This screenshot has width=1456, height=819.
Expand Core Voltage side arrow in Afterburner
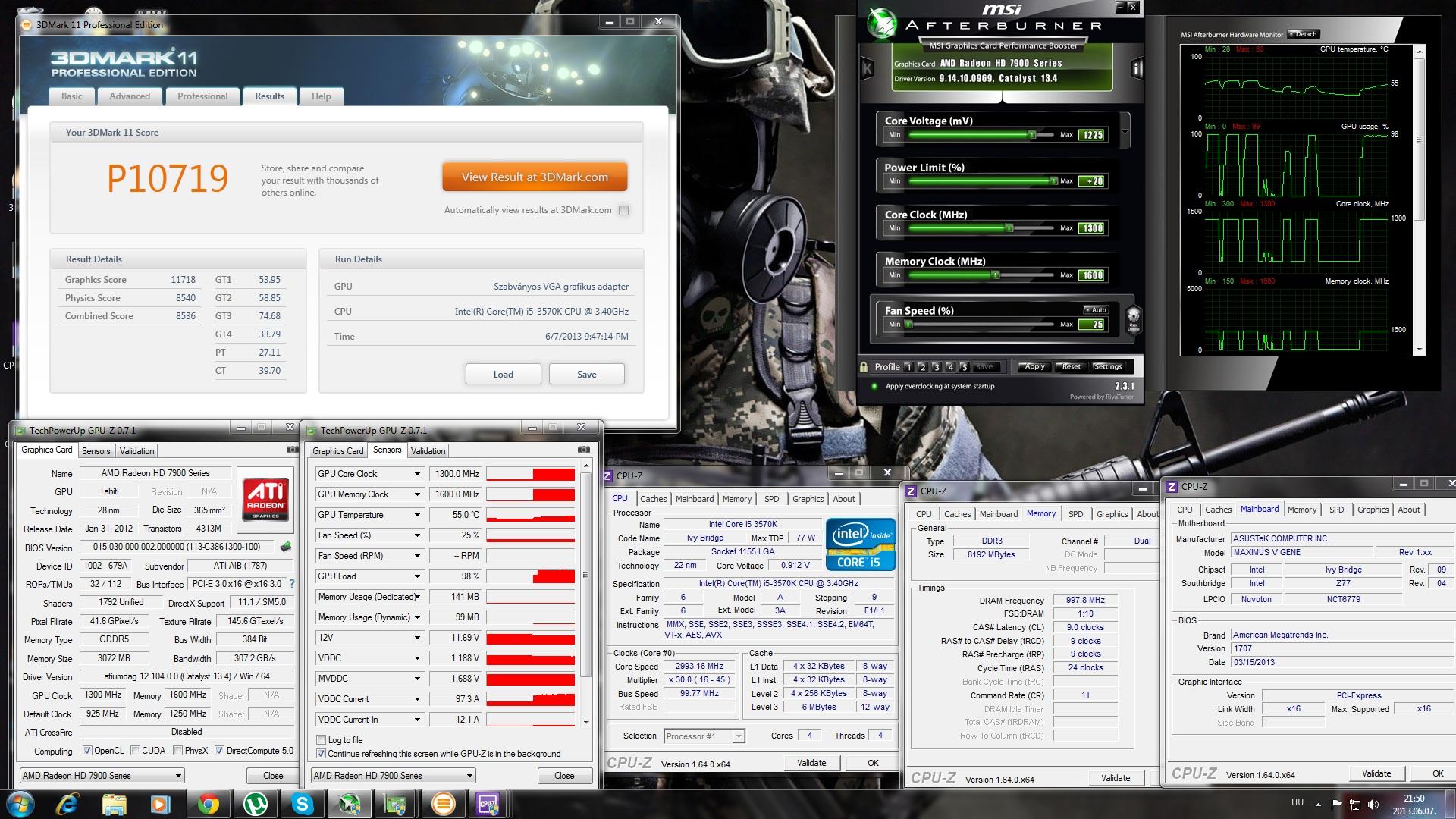click(x=1125, y=130)
